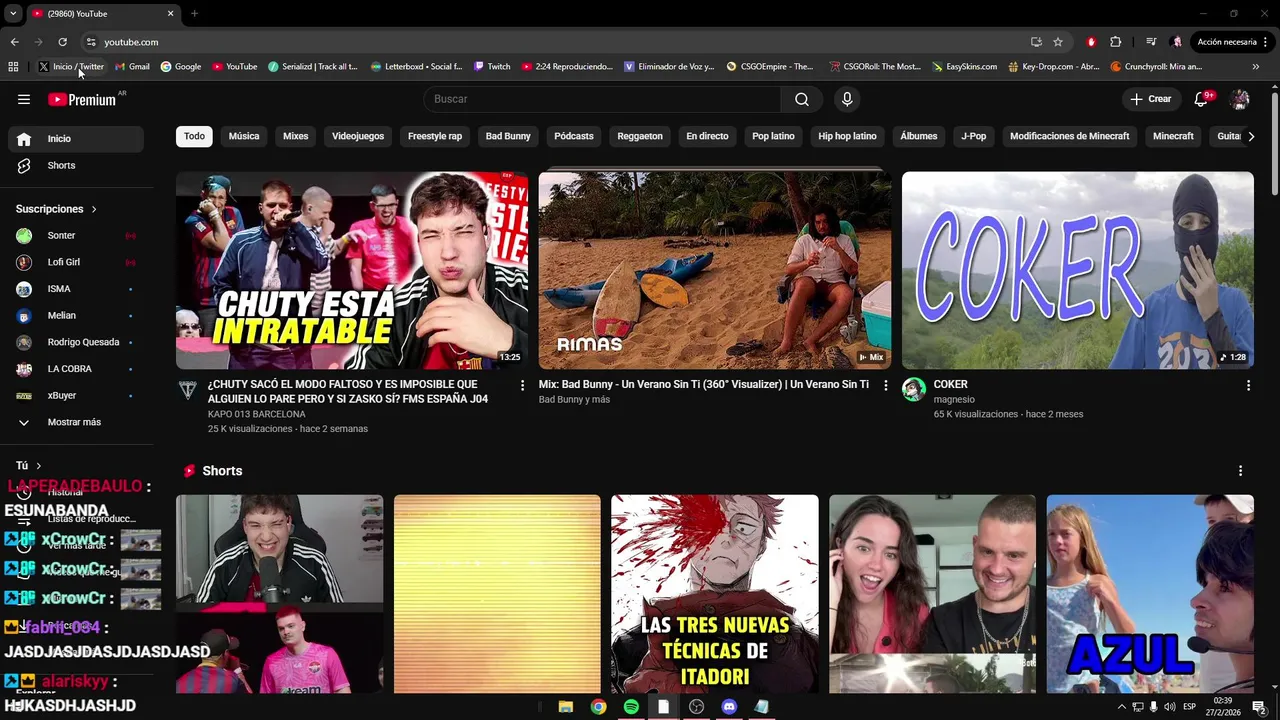Open the Lofi Girl subscription
The image size is (1280, 720).
76,262
